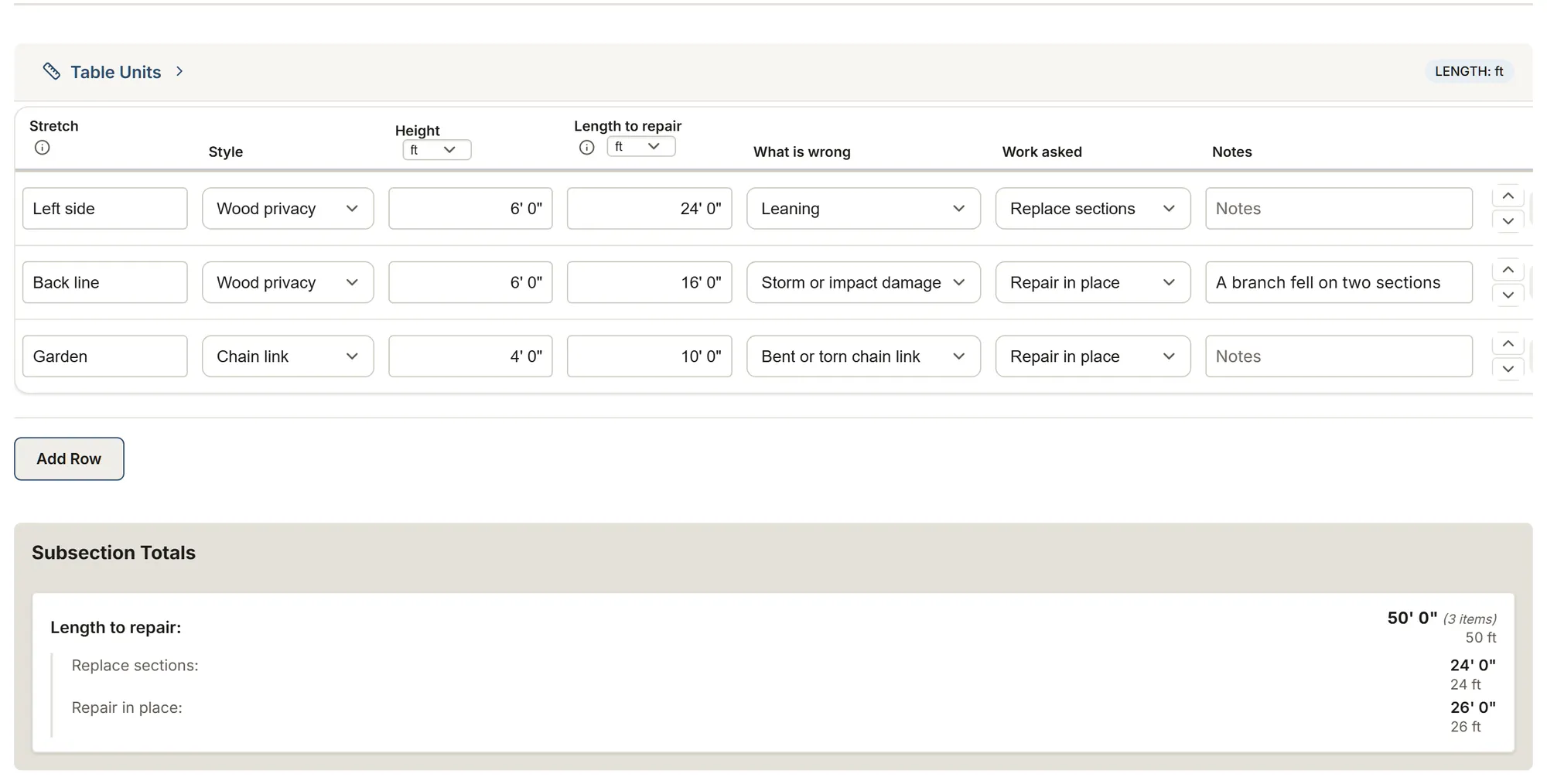Click the Add Row button

(x=69, y=458)
